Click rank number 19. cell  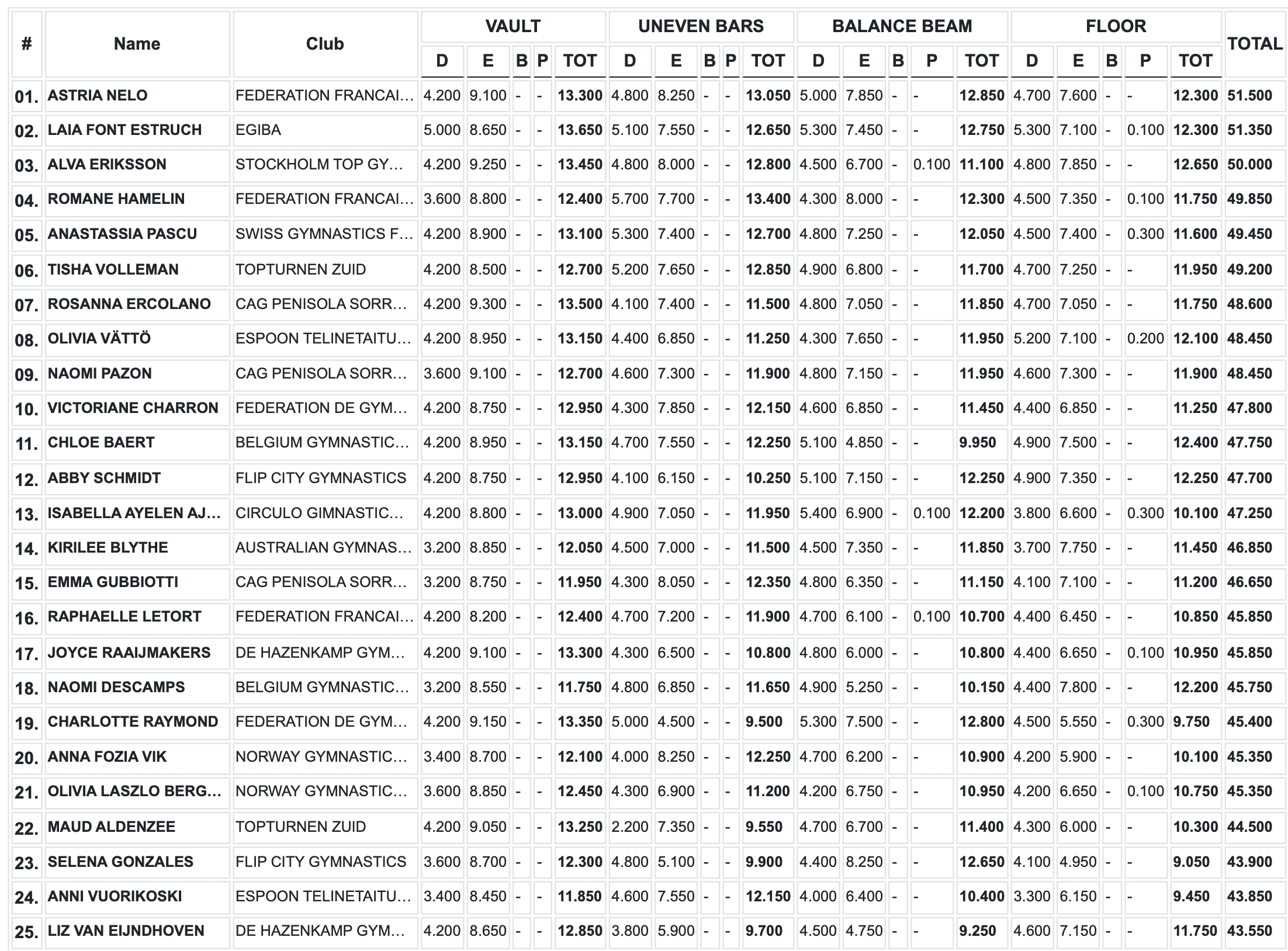[26, 723]
